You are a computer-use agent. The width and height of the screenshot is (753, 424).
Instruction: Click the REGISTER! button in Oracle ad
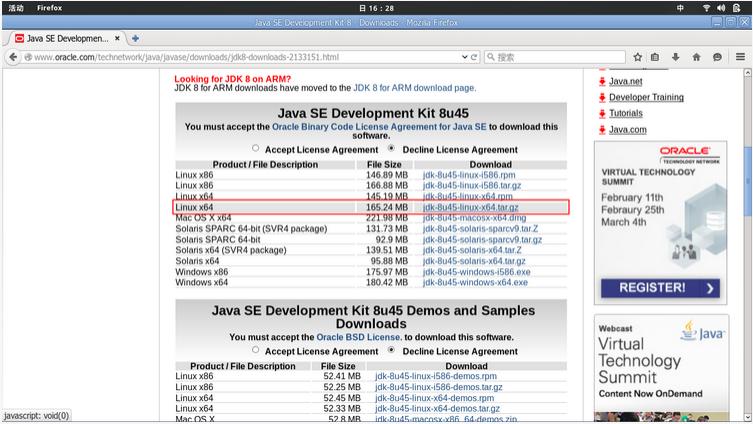click(x=660, y=288)
